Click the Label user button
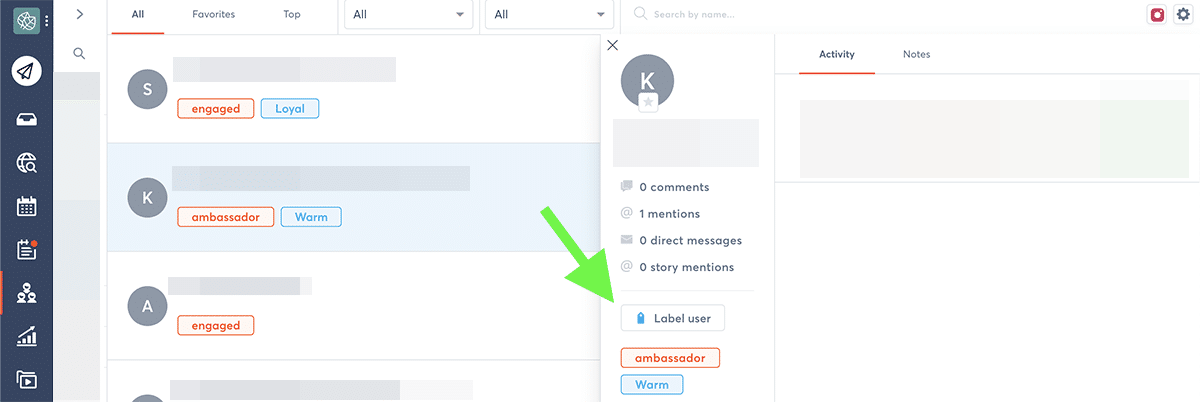Screen dimensions: 1200x402 (x=672, y=318)
